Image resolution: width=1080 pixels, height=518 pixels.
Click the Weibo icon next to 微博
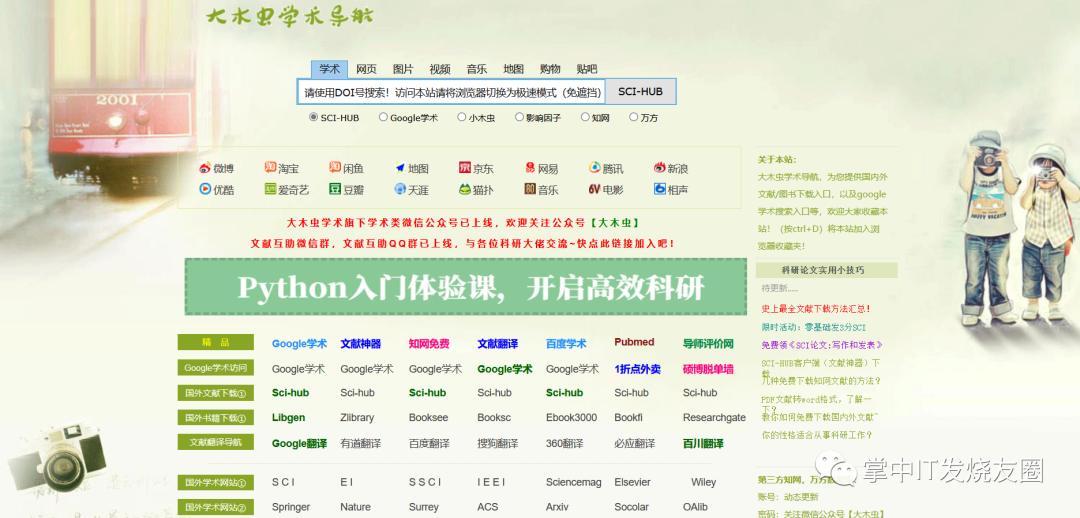coord(205,168)
